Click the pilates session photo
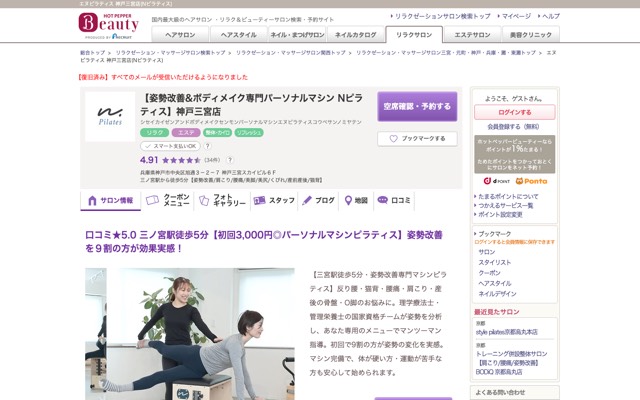 coord(190,334)
